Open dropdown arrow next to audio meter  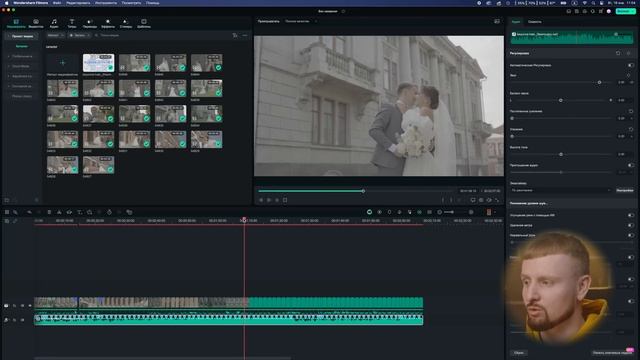[x=495, y=212]
